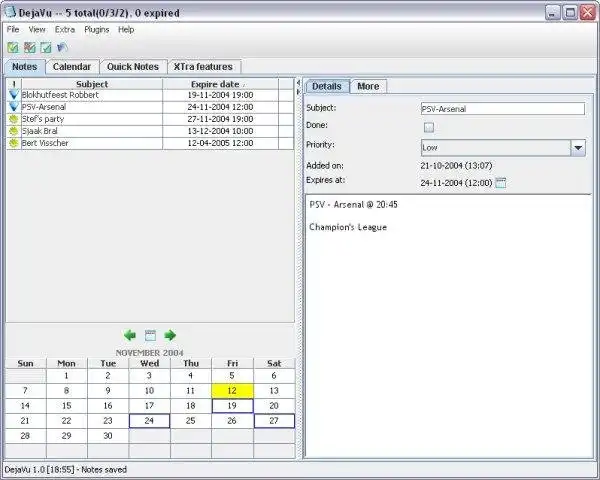
Task: Click the first green checkmark toolbar icon
Action: pyautogui.click(x=13, y=47)
